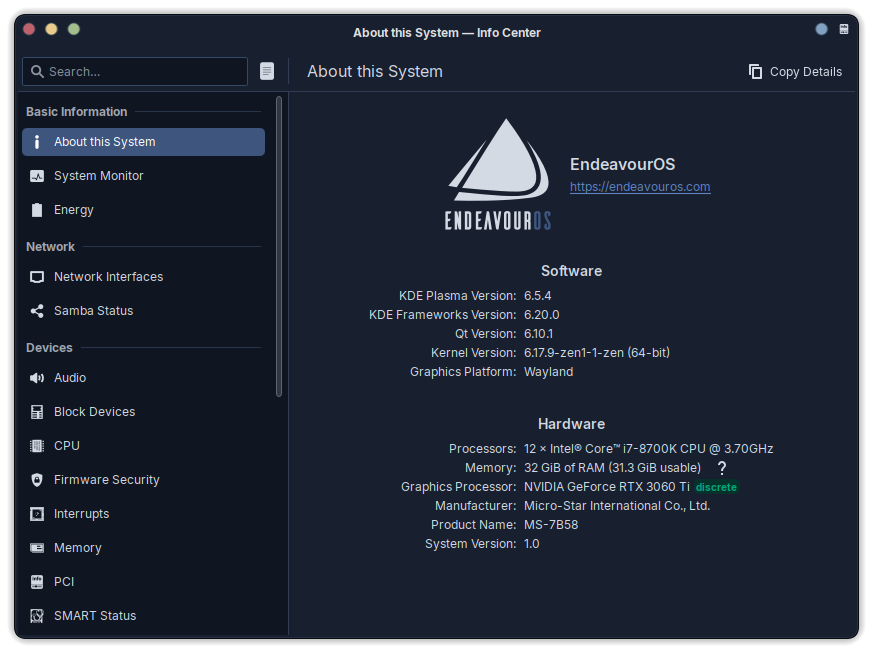Open the System Monitor page
The height and width of the screenshot is (653, 873).
(x=98, y=176)
